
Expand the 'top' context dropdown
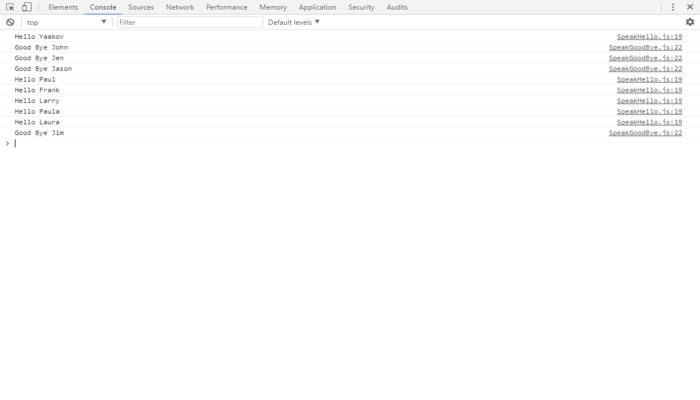tap(65, 22)
